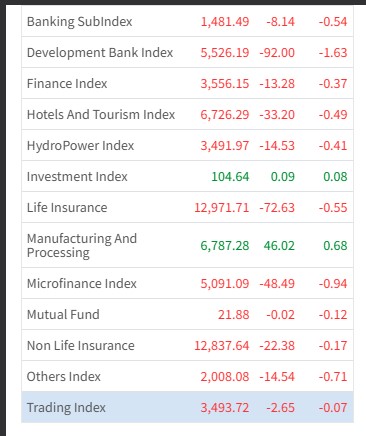366x436 pixels.
Task: Click the -0.07 Trading Index percent change
Action: point(333,408)
